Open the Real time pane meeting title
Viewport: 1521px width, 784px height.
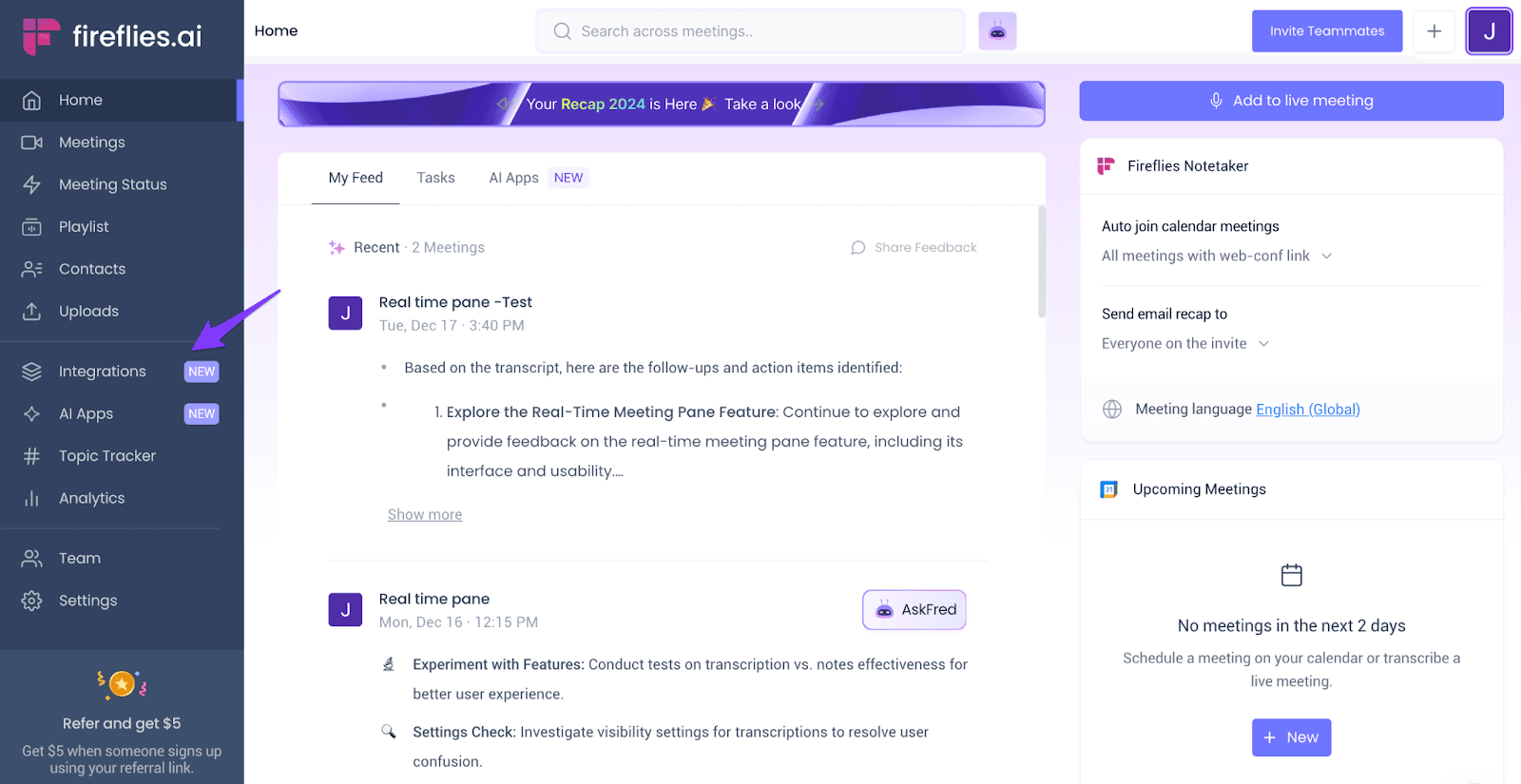(434, 599)
